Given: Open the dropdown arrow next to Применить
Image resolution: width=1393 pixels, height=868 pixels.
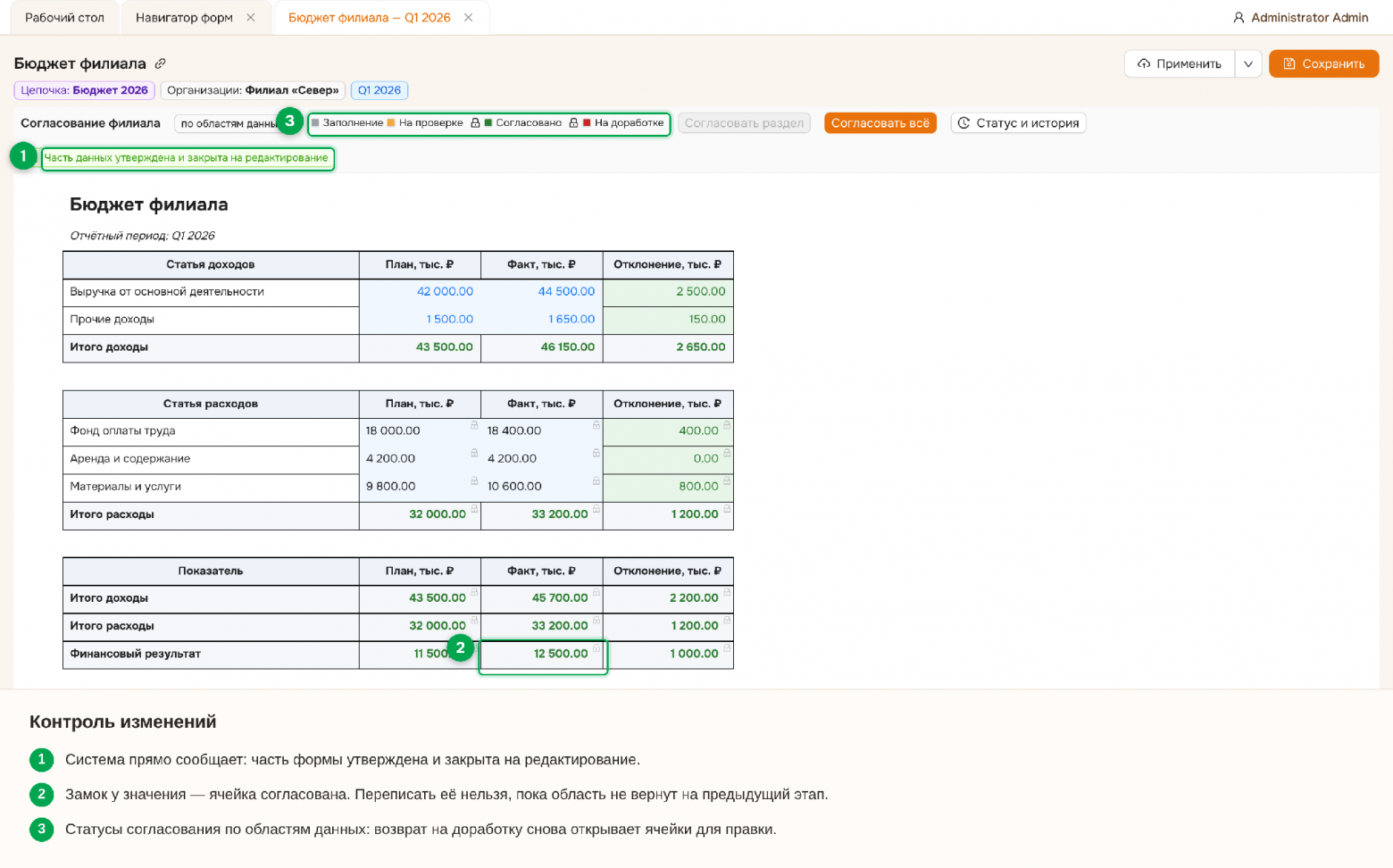Looking at the screenshot, I should pyautogui.click(x=1248, y=63).
